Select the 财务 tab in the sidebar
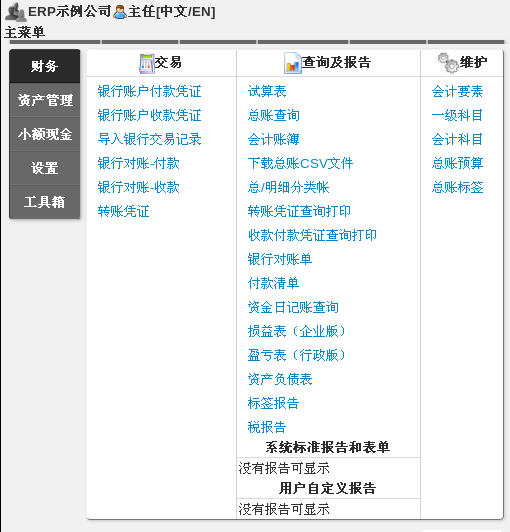The image size is (510, 532). coord(44,66)
